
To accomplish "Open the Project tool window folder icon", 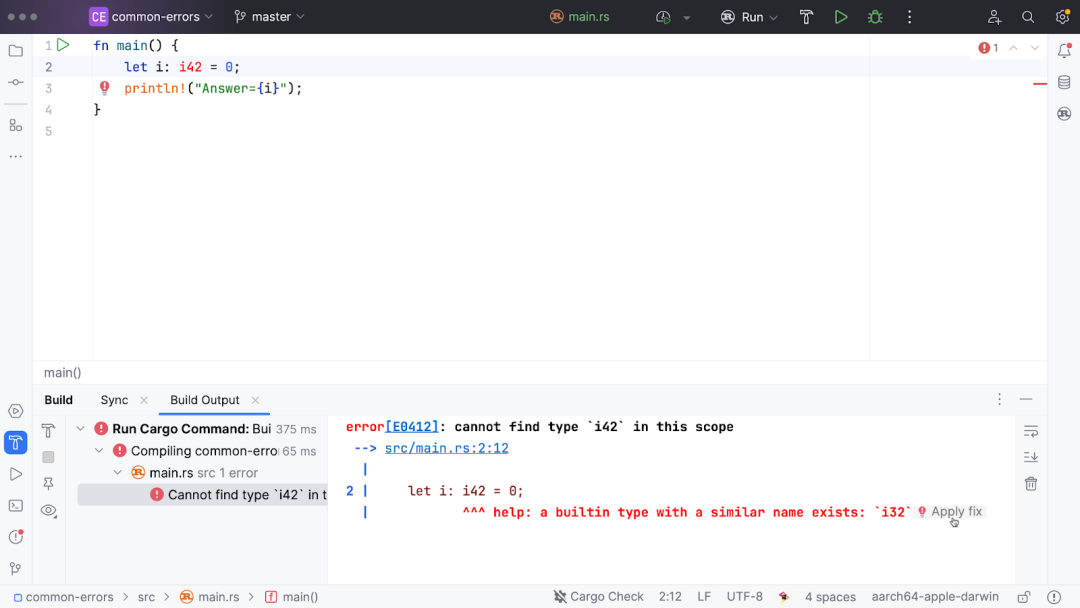I will [x=16, y=51].
